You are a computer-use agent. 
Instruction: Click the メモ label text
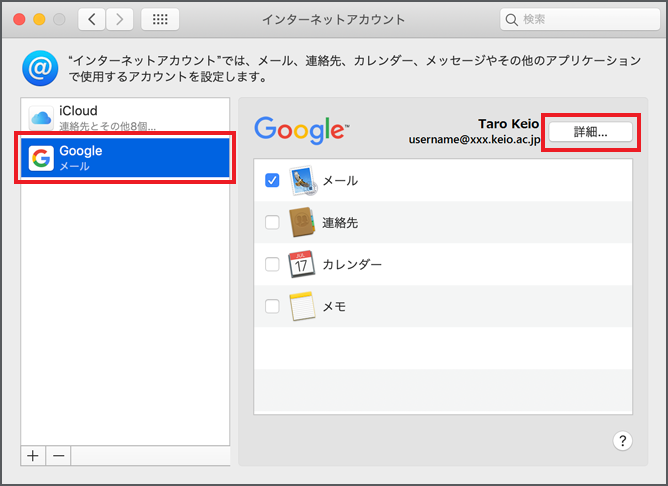(x=334, y=306)
